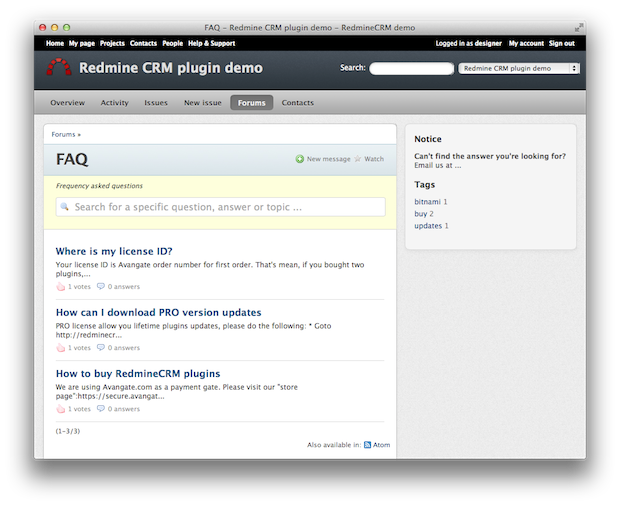
Task: Click the Watch star icon
Action: (x=357, y=159)
